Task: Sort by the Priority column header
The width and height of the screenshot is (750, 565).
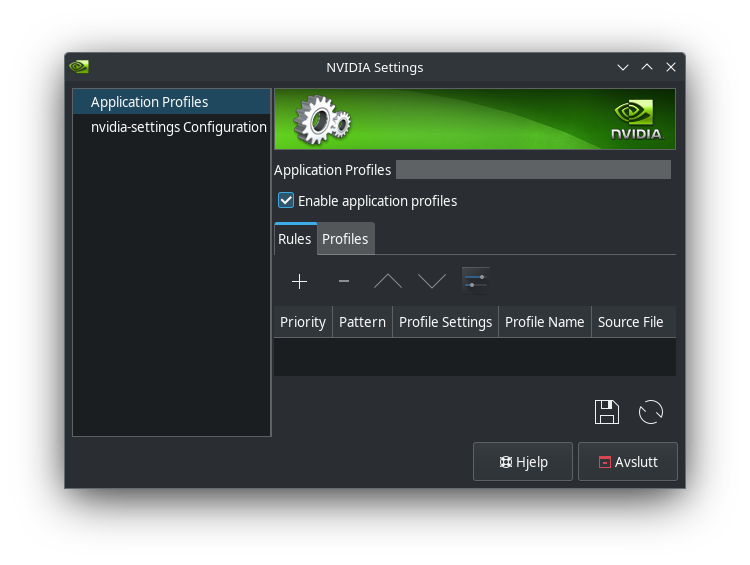Action: 303,322
